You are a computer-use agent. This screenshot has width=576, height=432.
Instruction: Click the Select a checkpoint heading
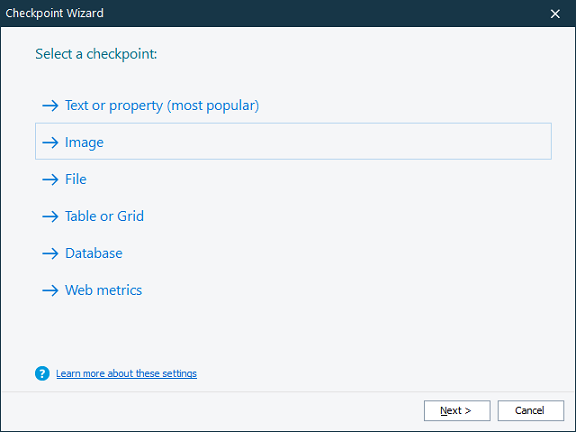96,54
